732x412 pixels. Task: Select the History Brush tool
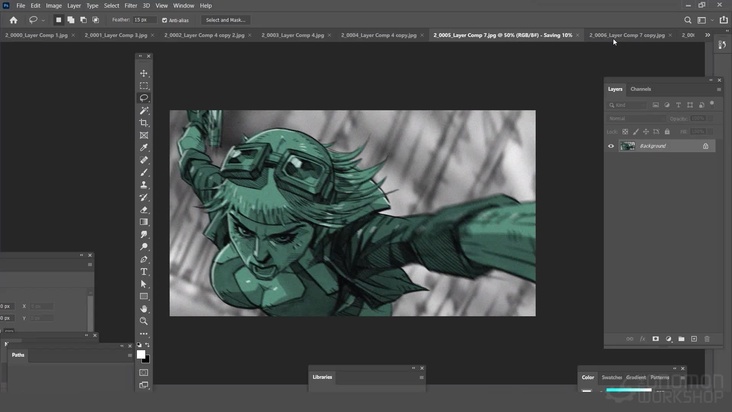point(144,197)
